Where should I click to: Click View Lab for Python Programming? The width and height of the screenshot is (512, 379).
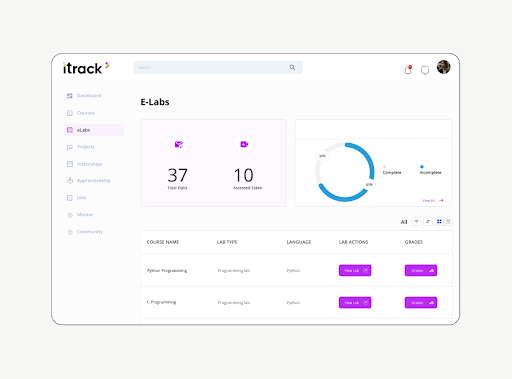pyautogui.click(x=355, y=270)
